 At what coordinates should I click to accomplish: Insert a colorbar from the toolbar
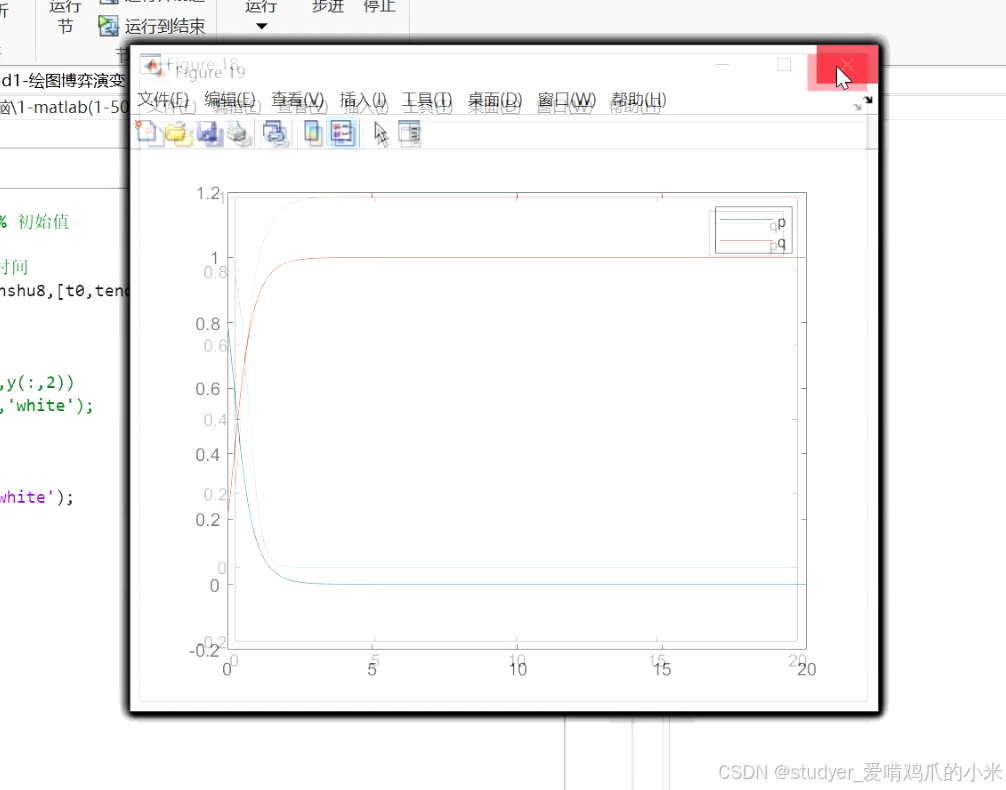[x=312, y=133]
